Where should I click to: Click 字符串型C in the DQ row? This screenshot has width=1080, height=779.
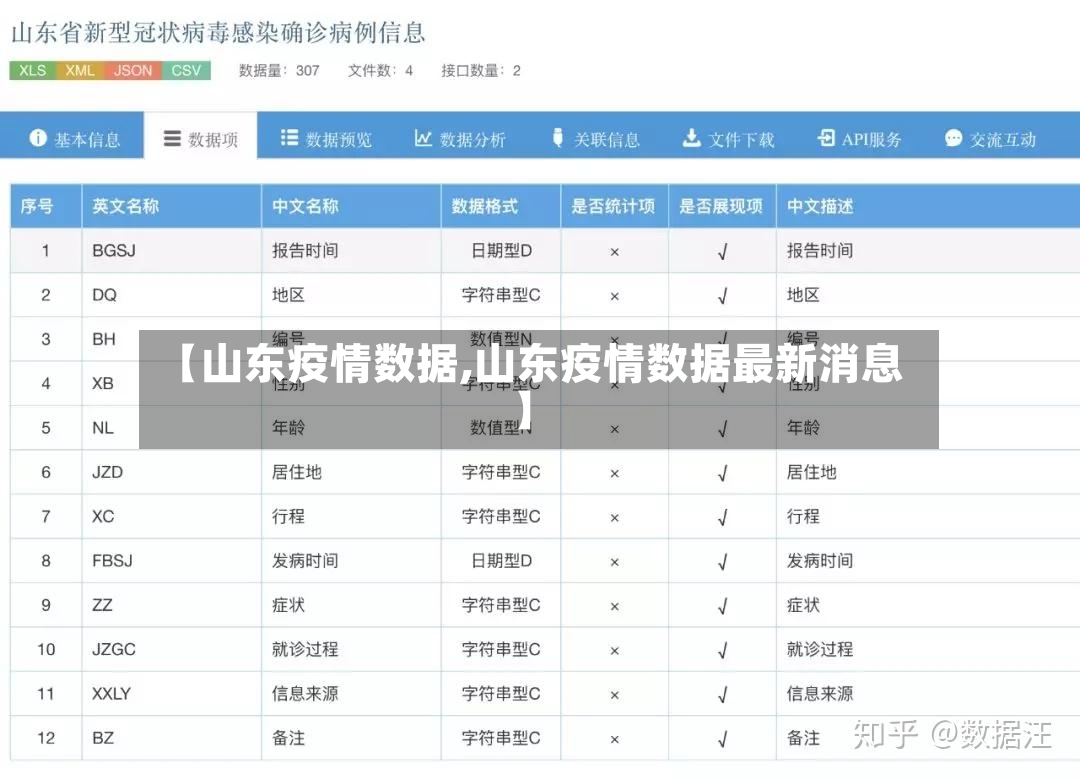click(501, 295)
